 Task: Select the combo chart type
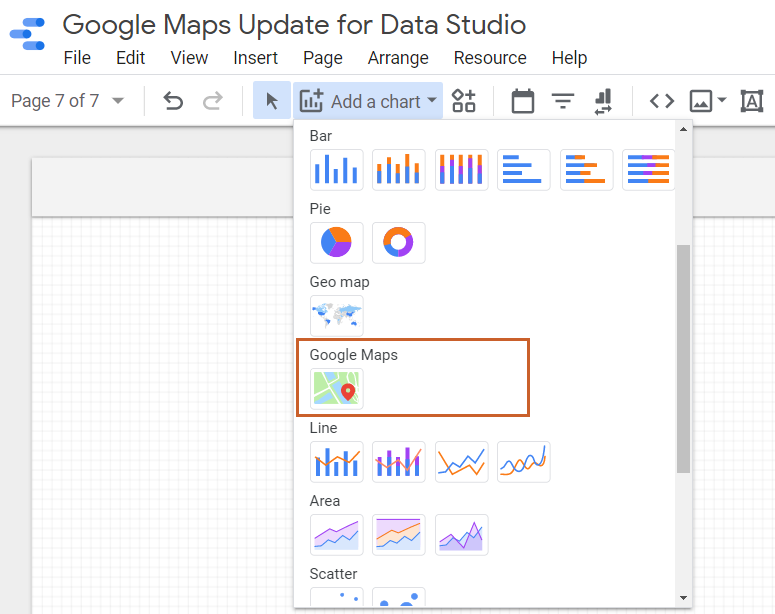337,462
